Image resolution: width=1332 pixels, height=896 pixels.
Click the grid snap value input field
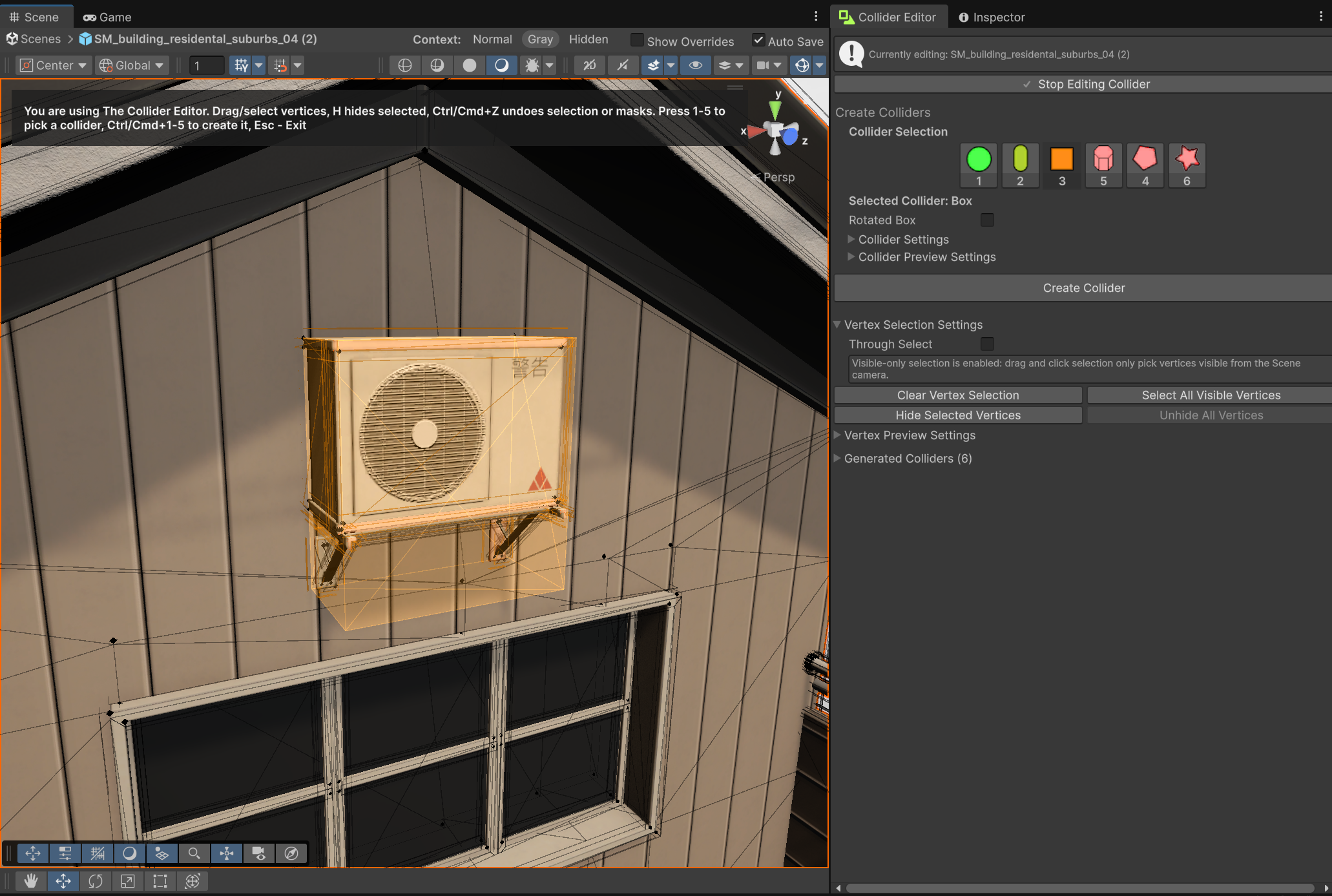206,65
